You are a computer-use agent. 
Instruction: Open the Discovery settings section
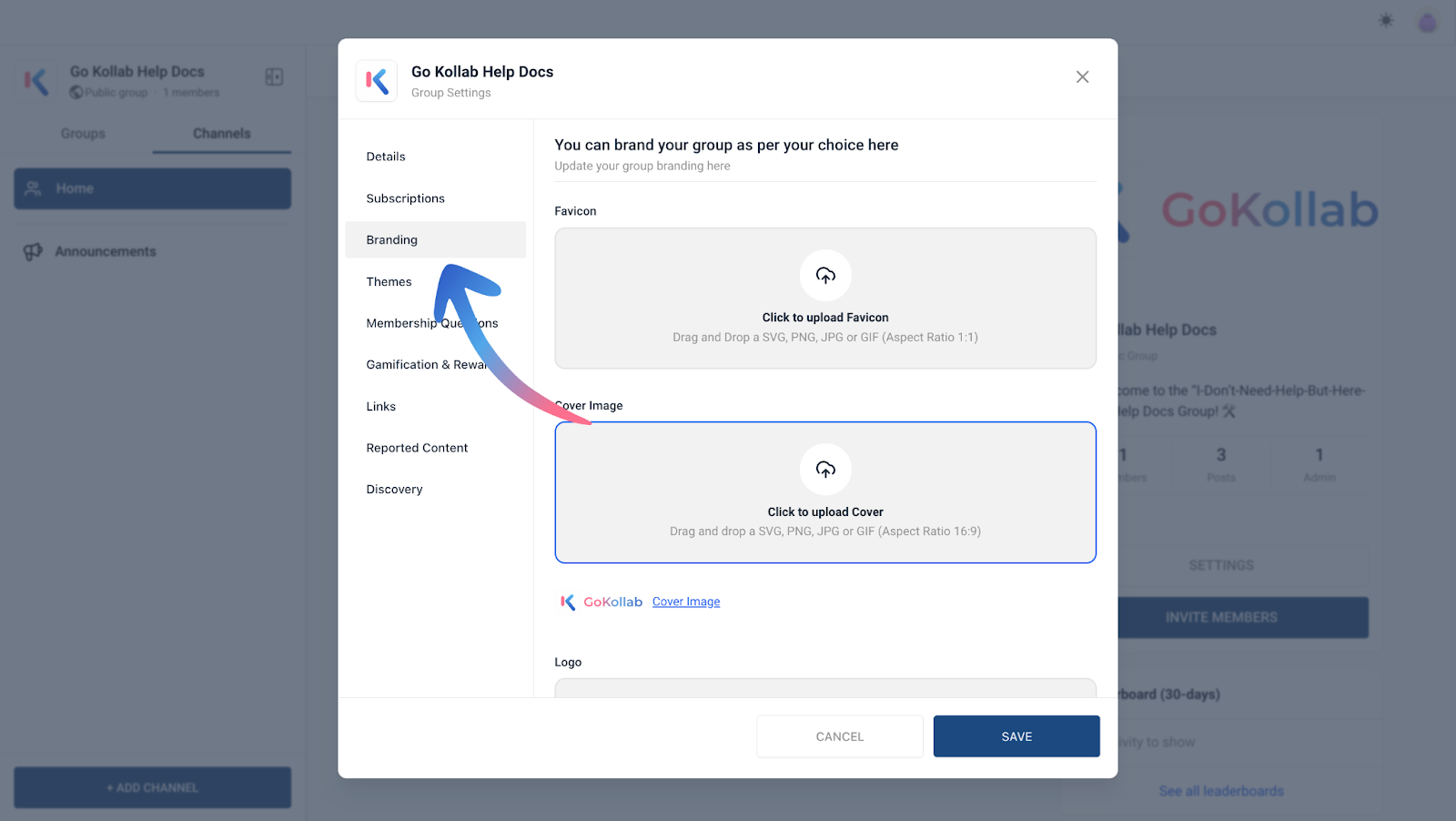tap(435, 489)
